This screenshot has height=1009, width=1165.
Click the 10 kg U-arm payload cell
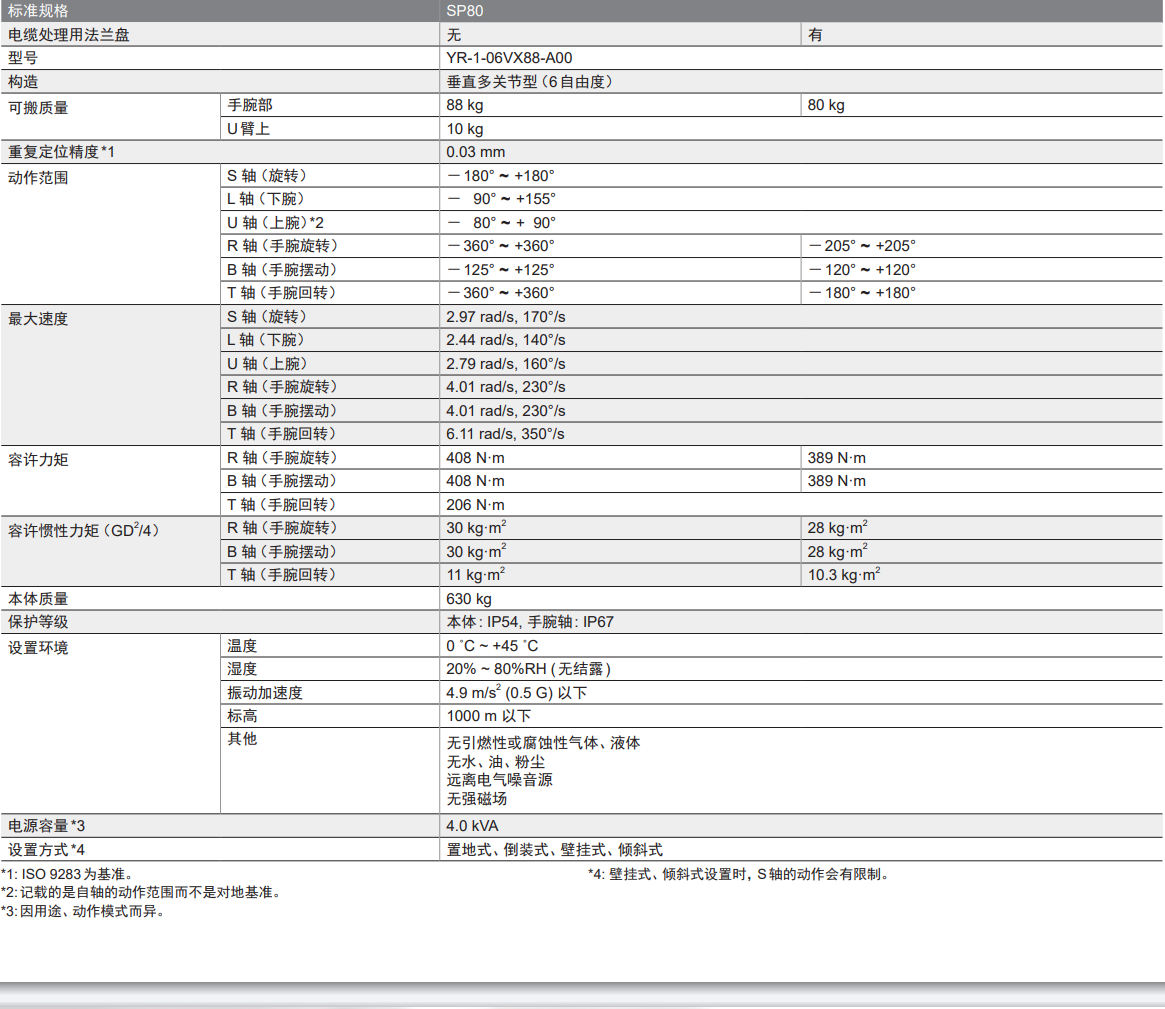(465, 129)
